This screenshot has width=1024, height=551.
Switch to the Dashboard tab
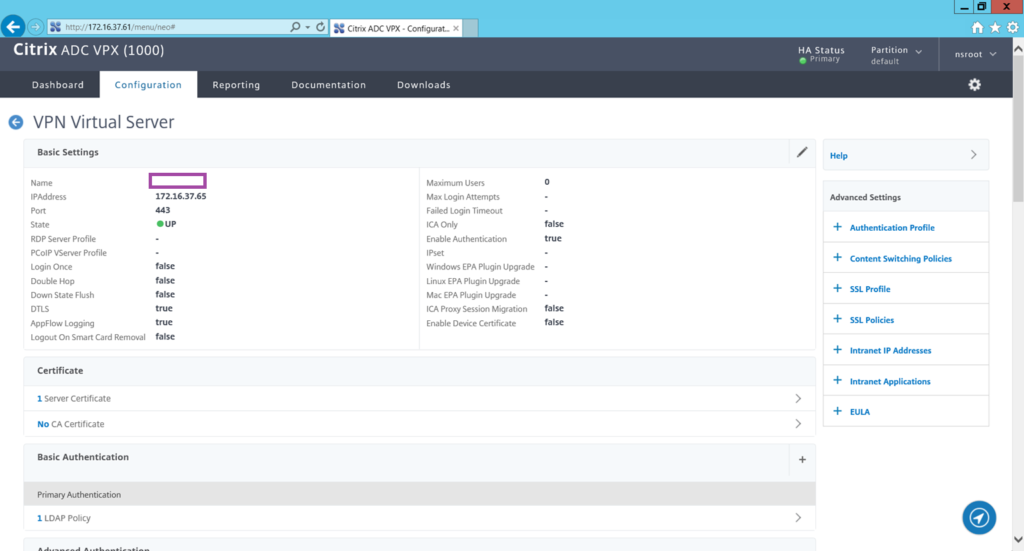(x=57, y=85)
